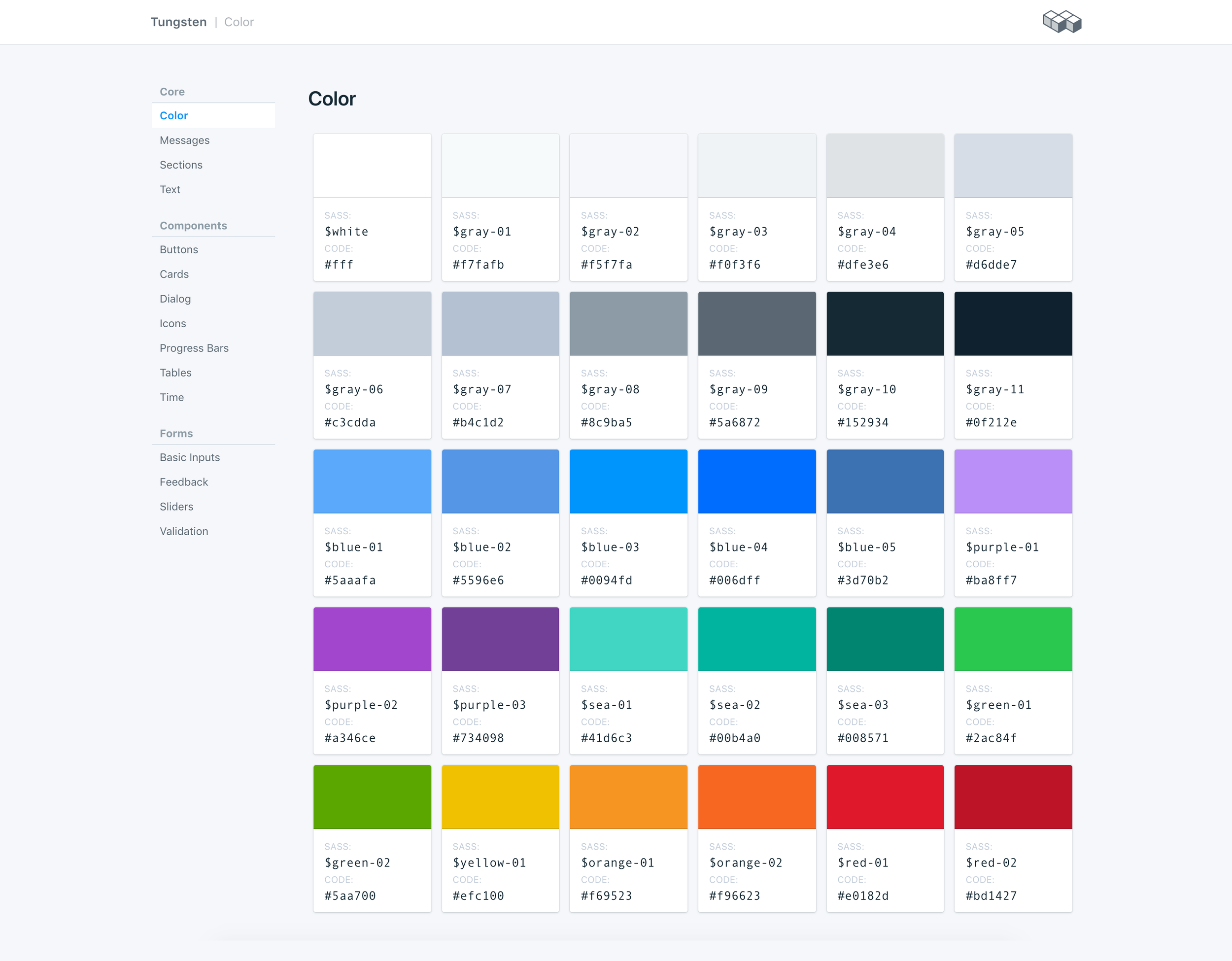Go to Progress Bars page
Viewport: 1232px width, 961px height.
click(194, 348)
